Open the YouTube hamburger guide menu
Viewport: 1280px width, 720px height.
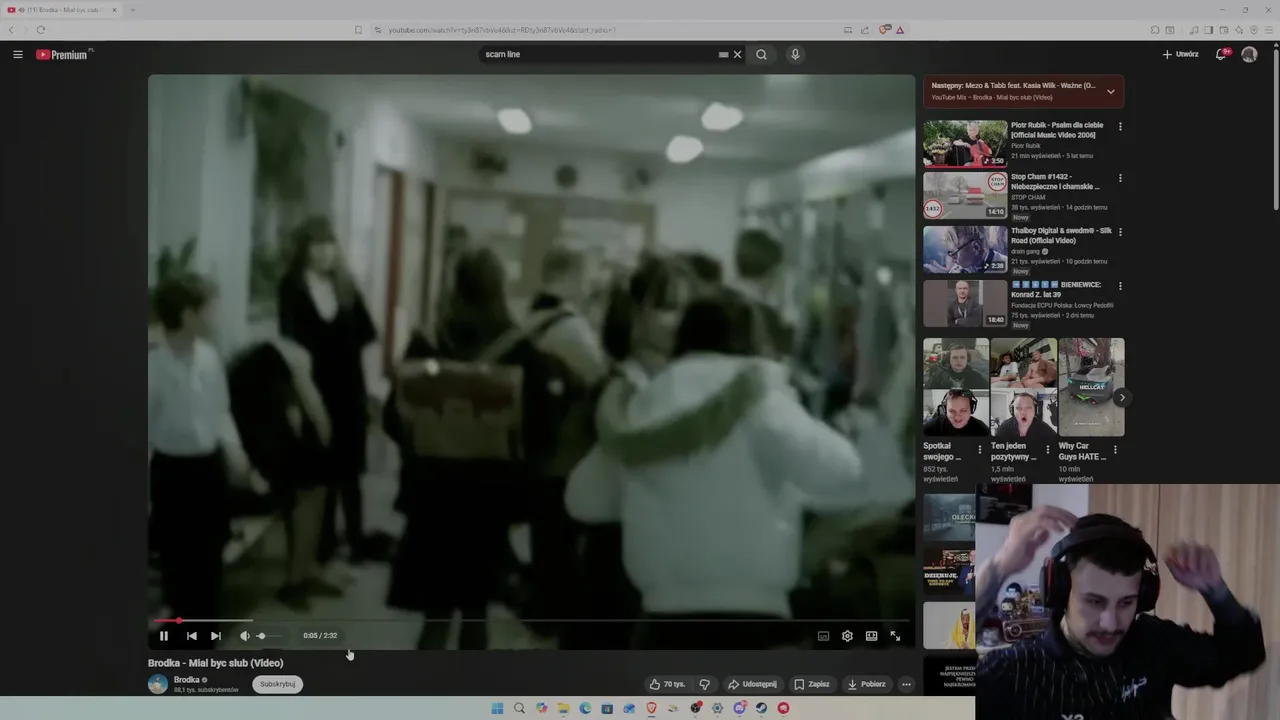click(x=18, y=54)
